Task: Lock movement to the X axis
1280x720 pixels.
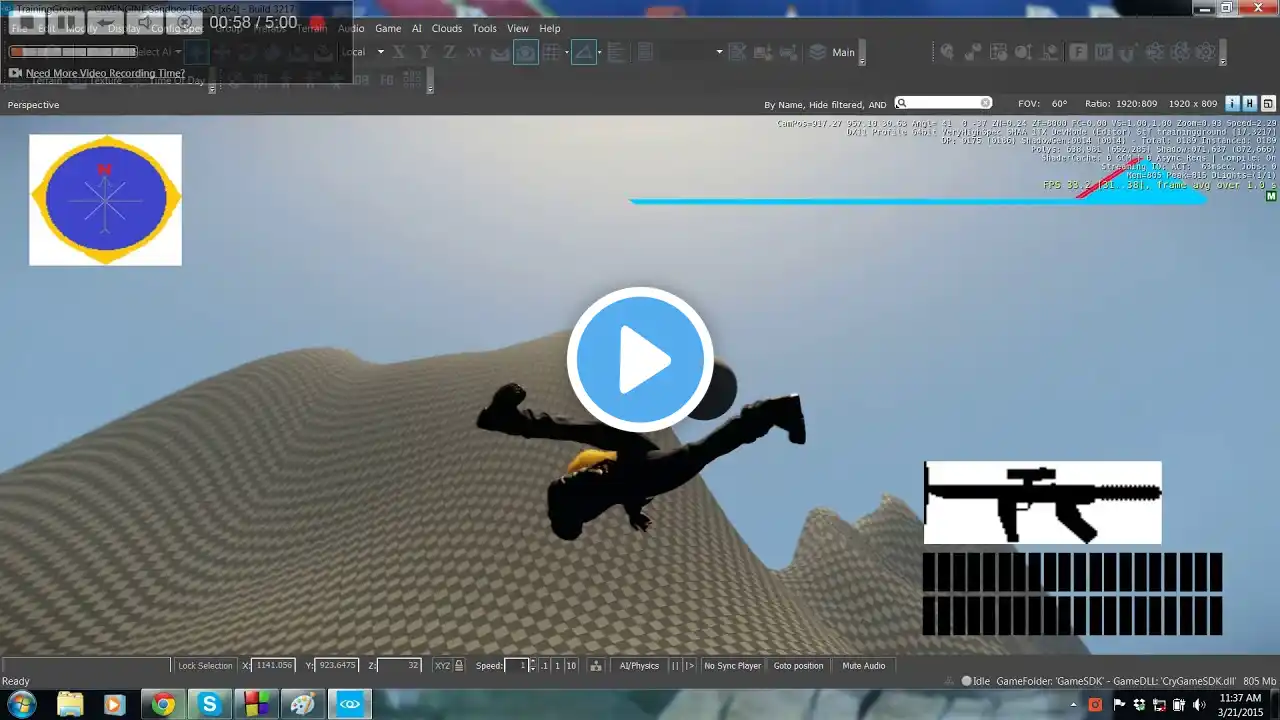Action: click(x=399, y=52)
